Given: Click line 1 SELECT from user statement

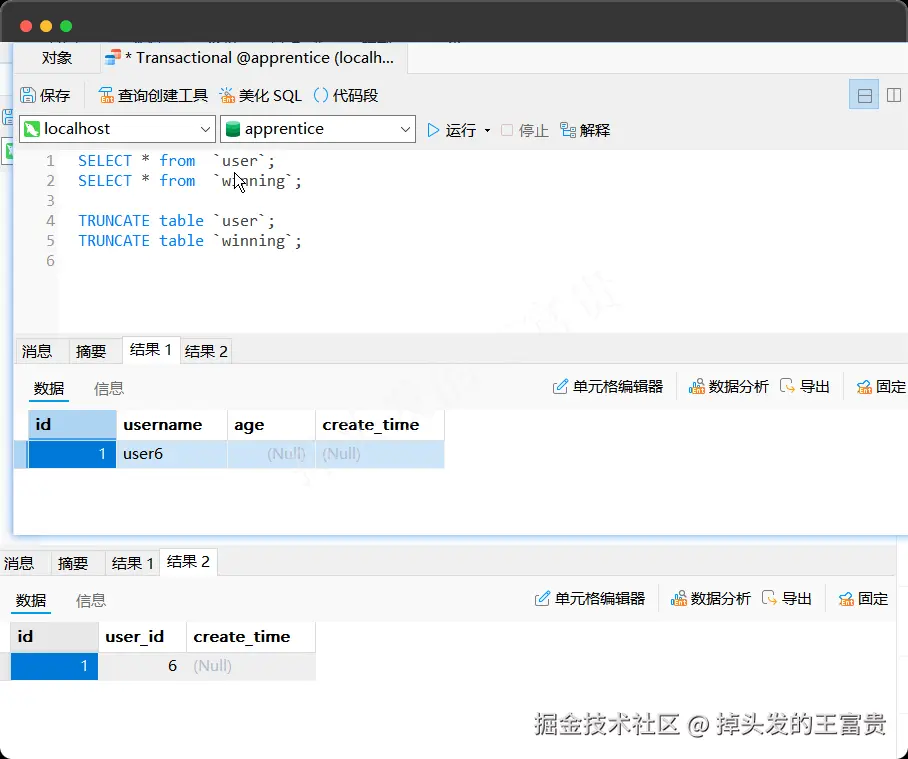Looking at the screenshot, I should coord(176,160).
